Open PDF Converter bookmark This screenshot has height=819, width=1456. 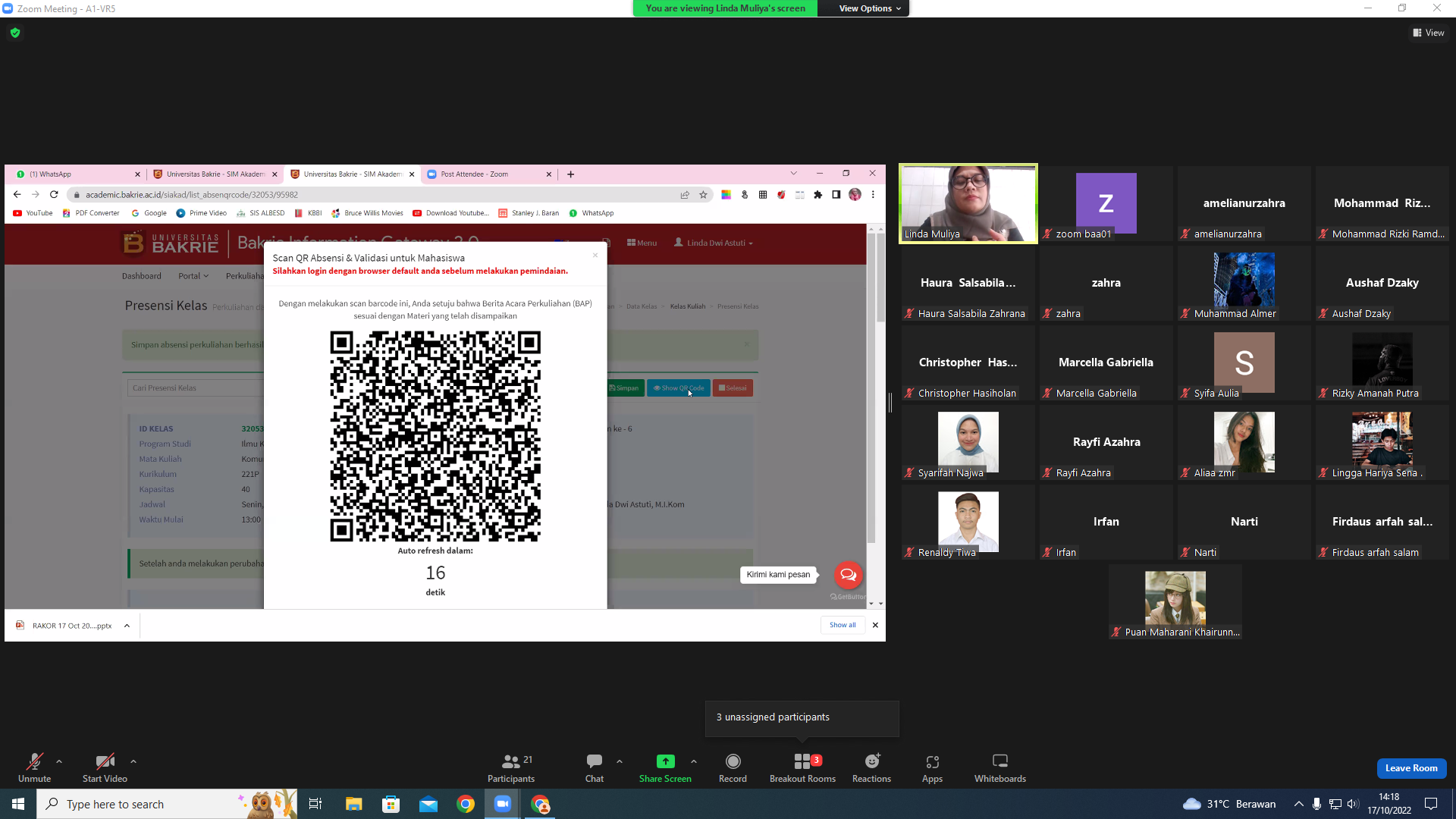tap(91, 213)
